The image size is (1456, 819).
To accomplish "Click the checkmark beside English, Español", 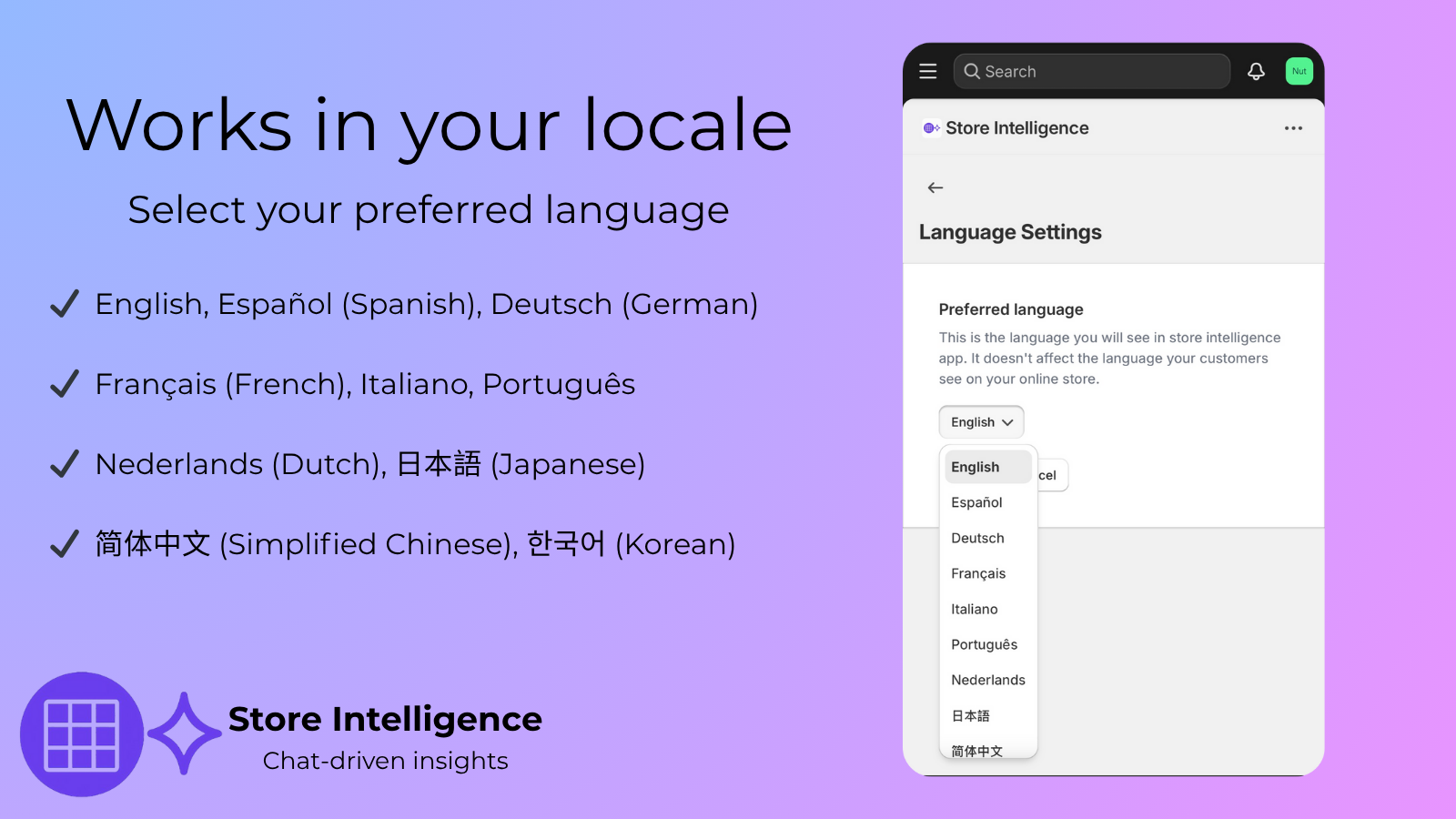I will point(65,304).
